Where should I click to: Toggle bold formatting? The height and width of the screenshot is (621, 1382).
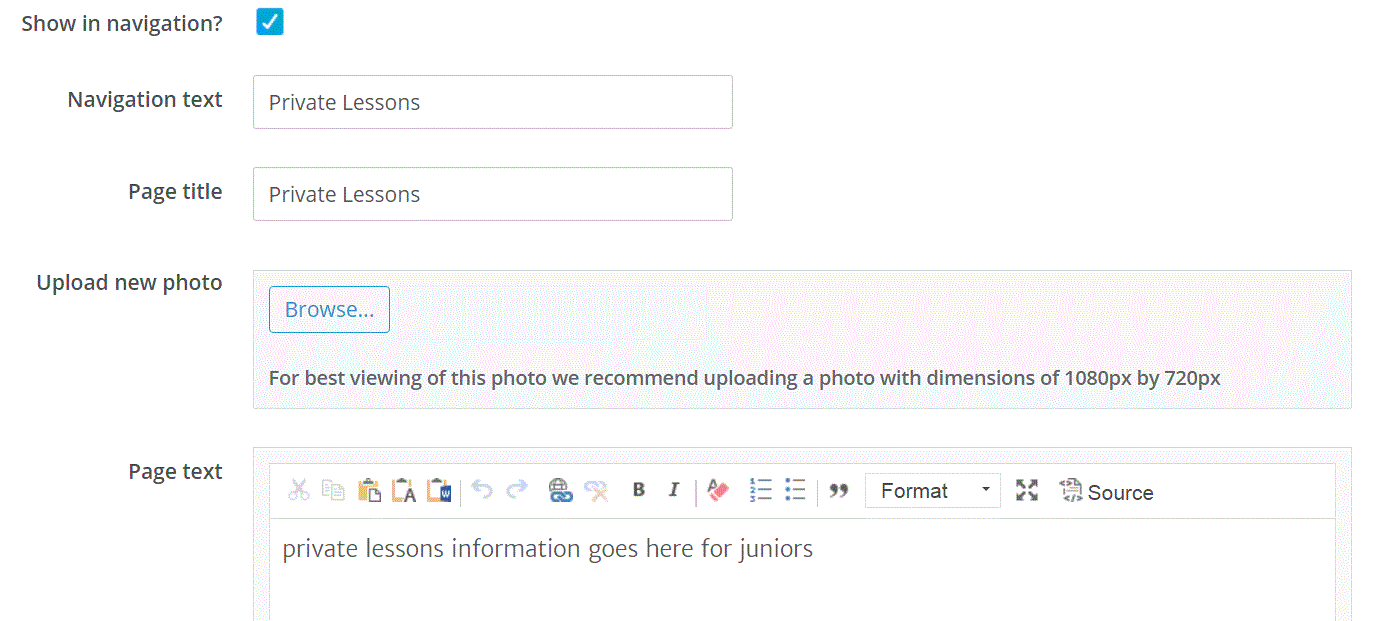click(x=639, y=490)
